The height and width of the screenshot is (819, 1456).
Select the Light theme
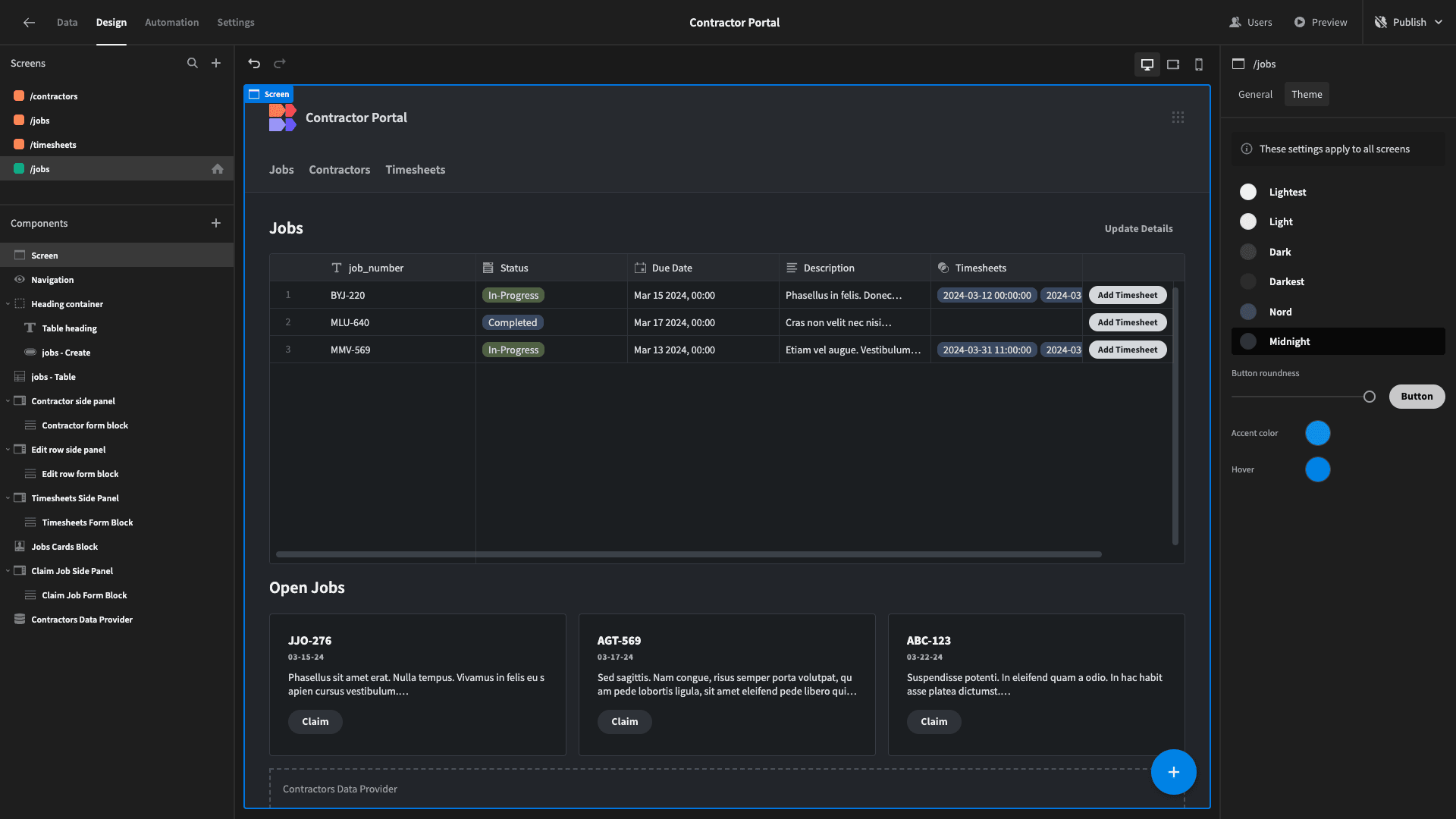(1338, 222)
